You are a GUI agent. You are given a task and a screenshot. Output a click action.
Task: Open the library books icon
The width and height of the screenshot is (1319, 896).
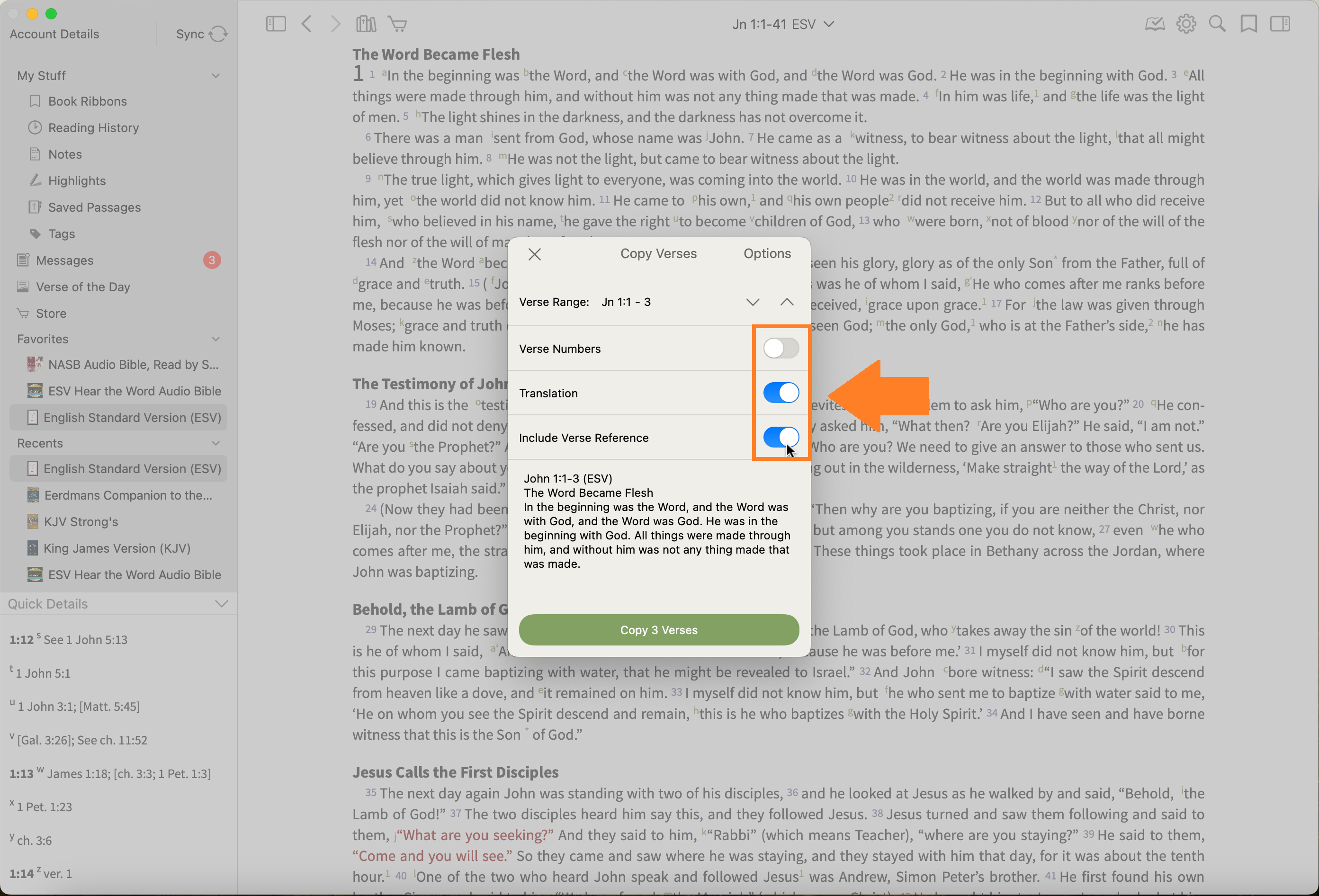click(x=366, y=24)
